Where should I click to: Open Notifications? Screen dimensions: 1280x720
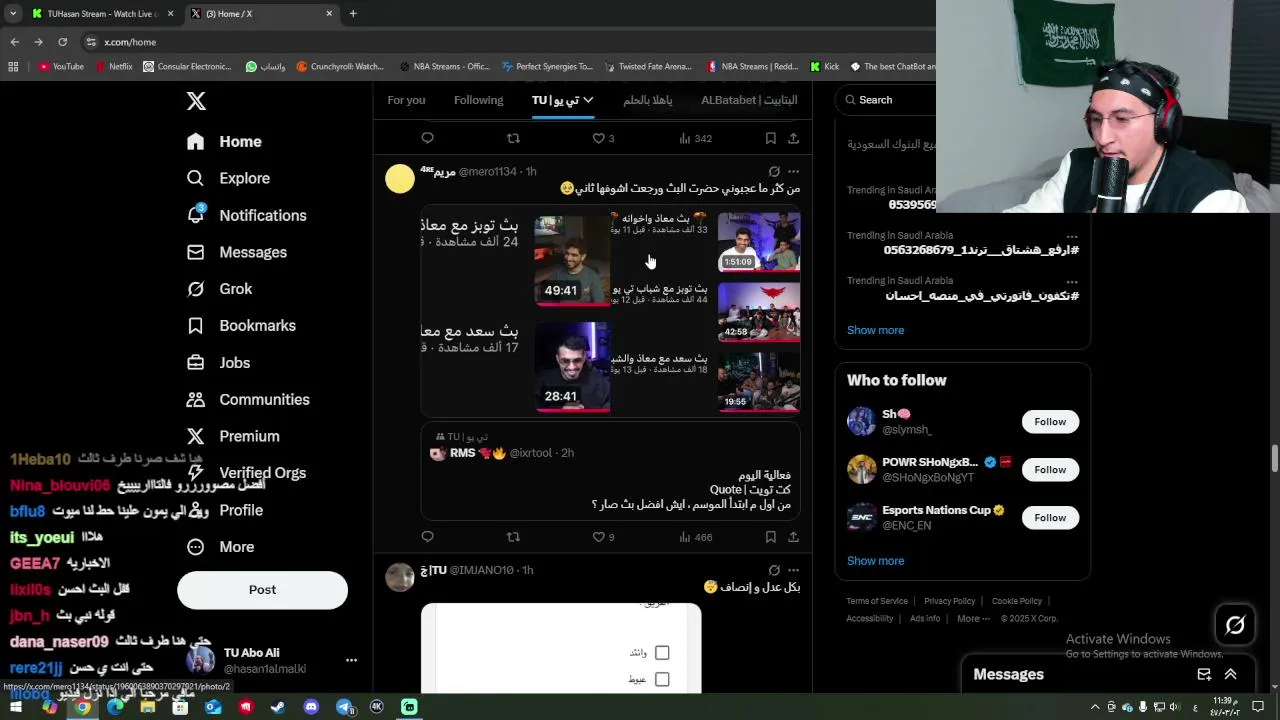pyautogui.click(x=246, y=215)
